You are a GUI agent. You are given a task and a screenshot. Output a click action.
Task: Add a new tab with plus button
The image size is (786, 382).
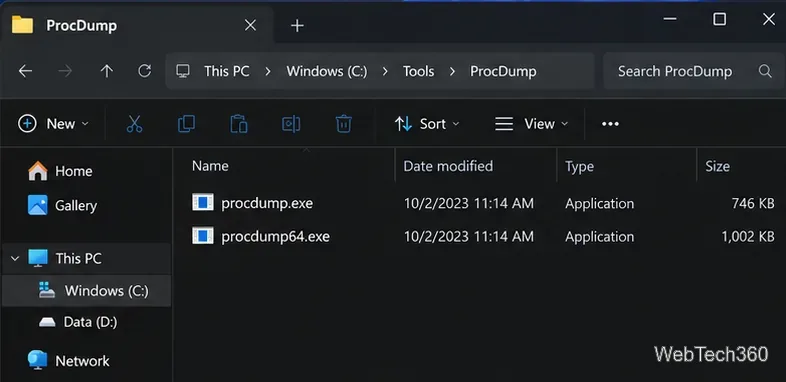pyautogui.click(x=297, y=26)
